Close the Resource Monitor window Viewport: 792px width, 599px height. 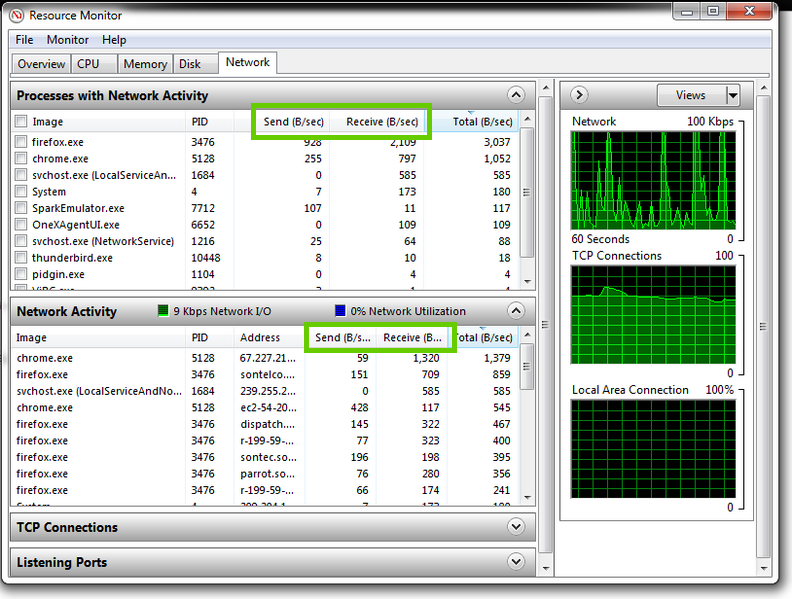(750, 11)
